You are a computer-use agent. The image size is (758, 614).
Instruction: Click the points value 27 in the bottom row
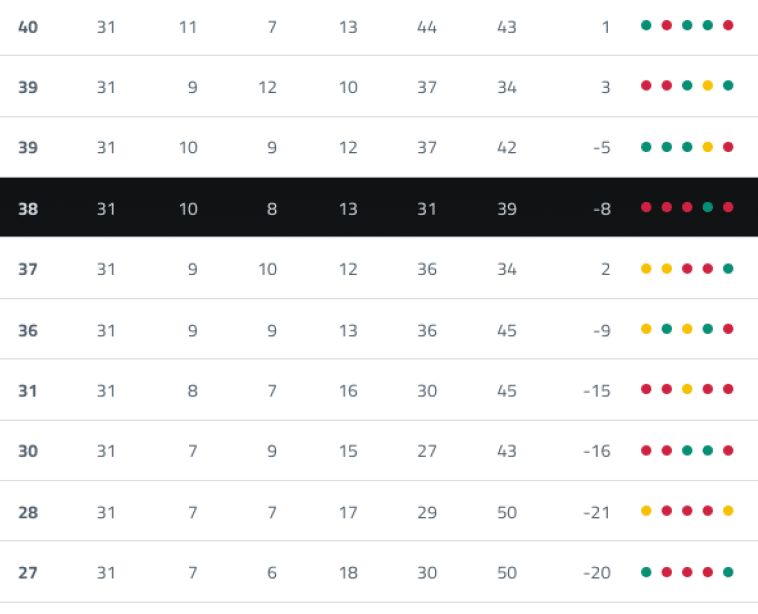pyautogui.click(x=28, y=573)
